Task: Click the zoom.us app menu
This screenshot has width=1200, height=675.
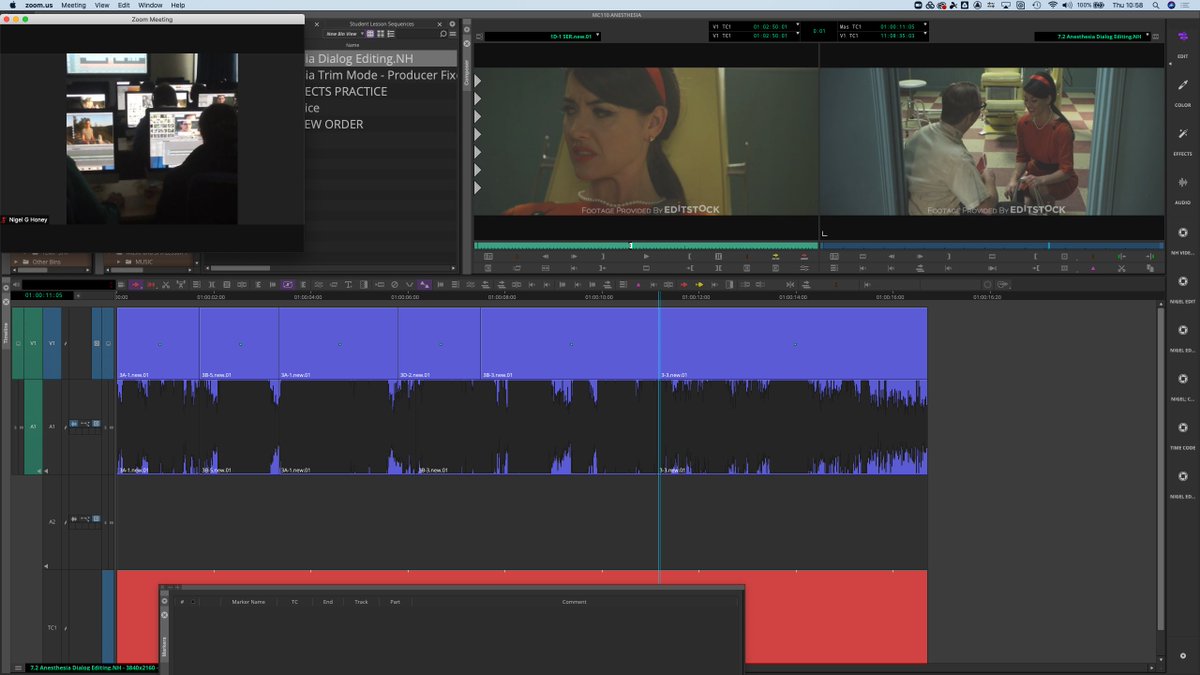Action: click(39, 5)
